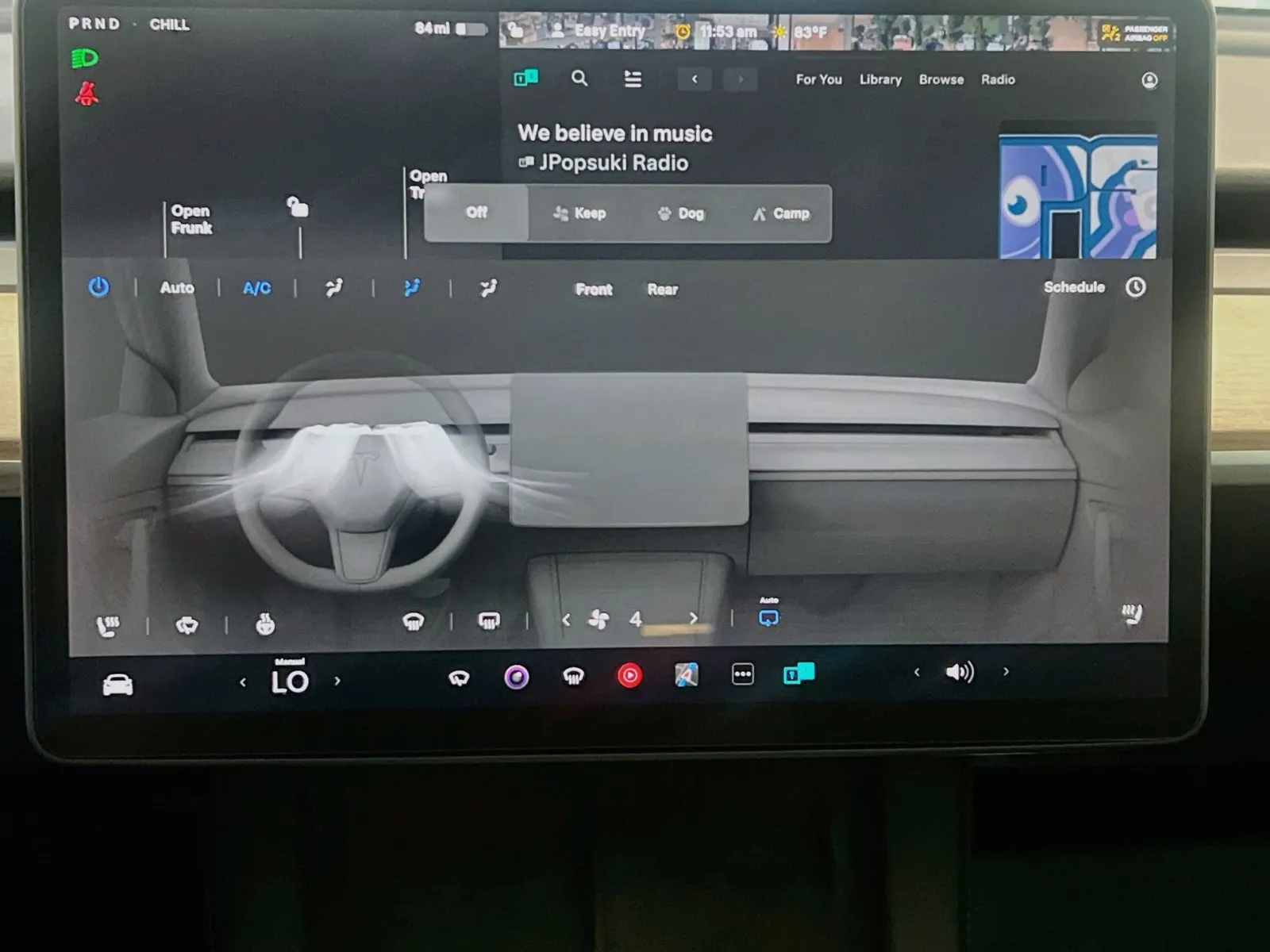The height and width of the screenshot is (952, 1270).
Task: Lower volume with left chevron
Action: click(917, 673)
